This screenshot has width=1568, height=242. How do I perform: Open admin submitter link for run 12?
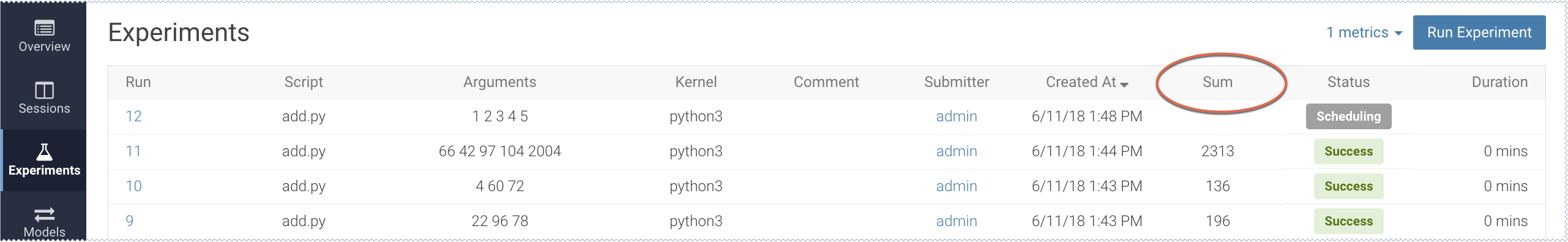click(x=956, y=116)
